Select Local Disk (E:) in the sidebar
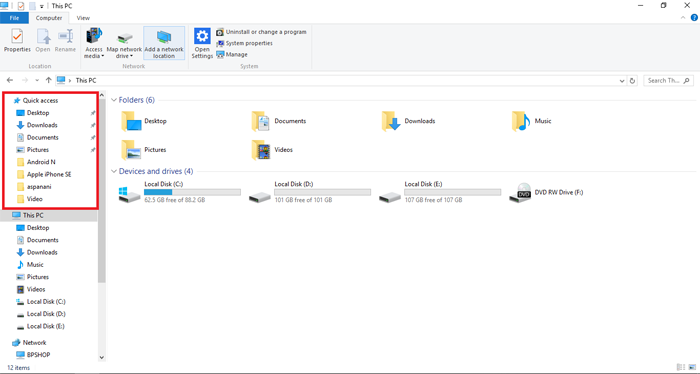 tap(46, 326)
